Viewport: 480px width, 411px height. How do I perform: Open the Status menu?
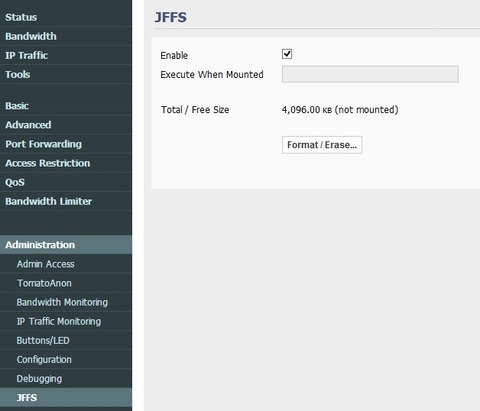tap(66, 17)
